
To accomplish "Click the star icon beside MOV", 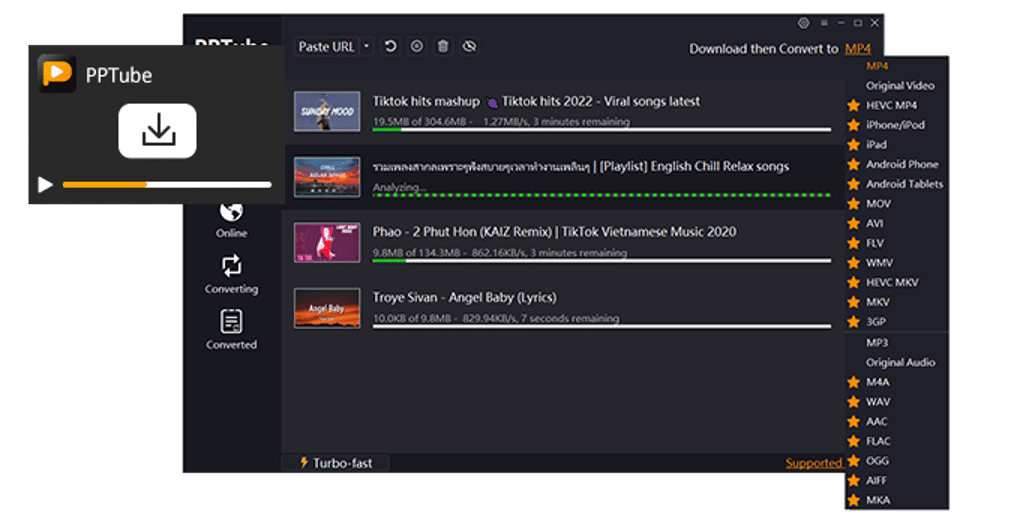I will [854, 204].
